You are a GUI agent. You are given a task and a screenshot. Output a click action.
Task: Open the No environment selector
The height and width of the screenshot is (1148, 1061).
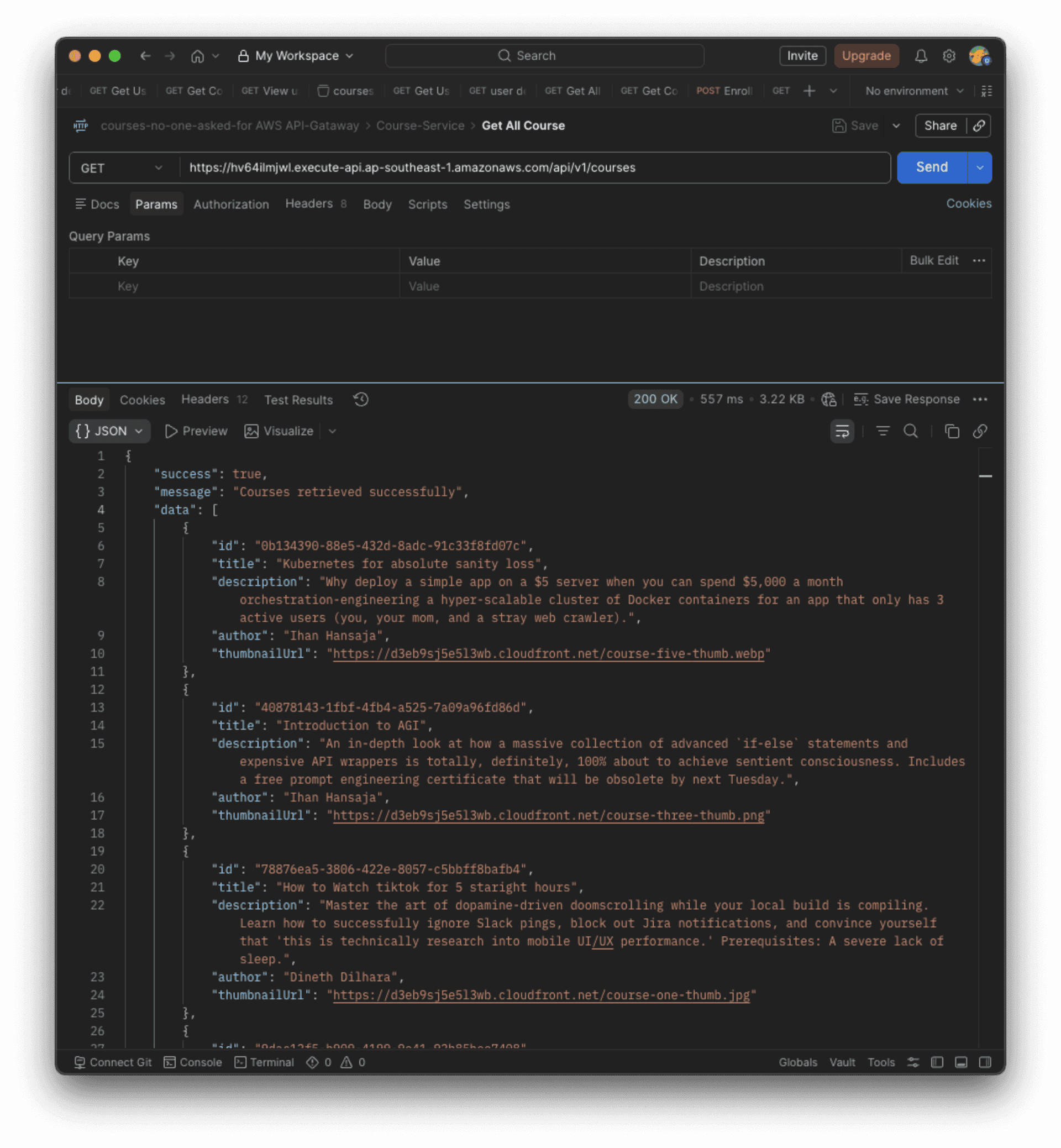[x=914, y=91]
